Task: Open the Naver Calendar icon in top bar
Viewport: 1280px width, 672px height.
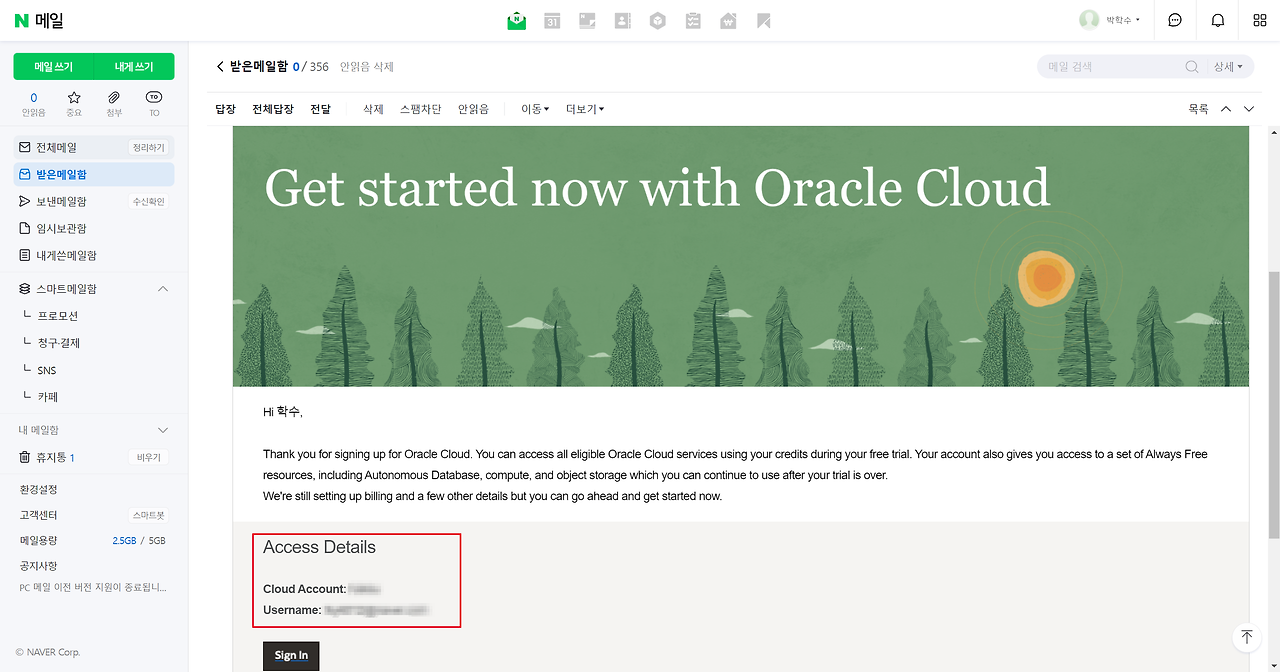Action: pyautogui.click(x=552, y=20)
